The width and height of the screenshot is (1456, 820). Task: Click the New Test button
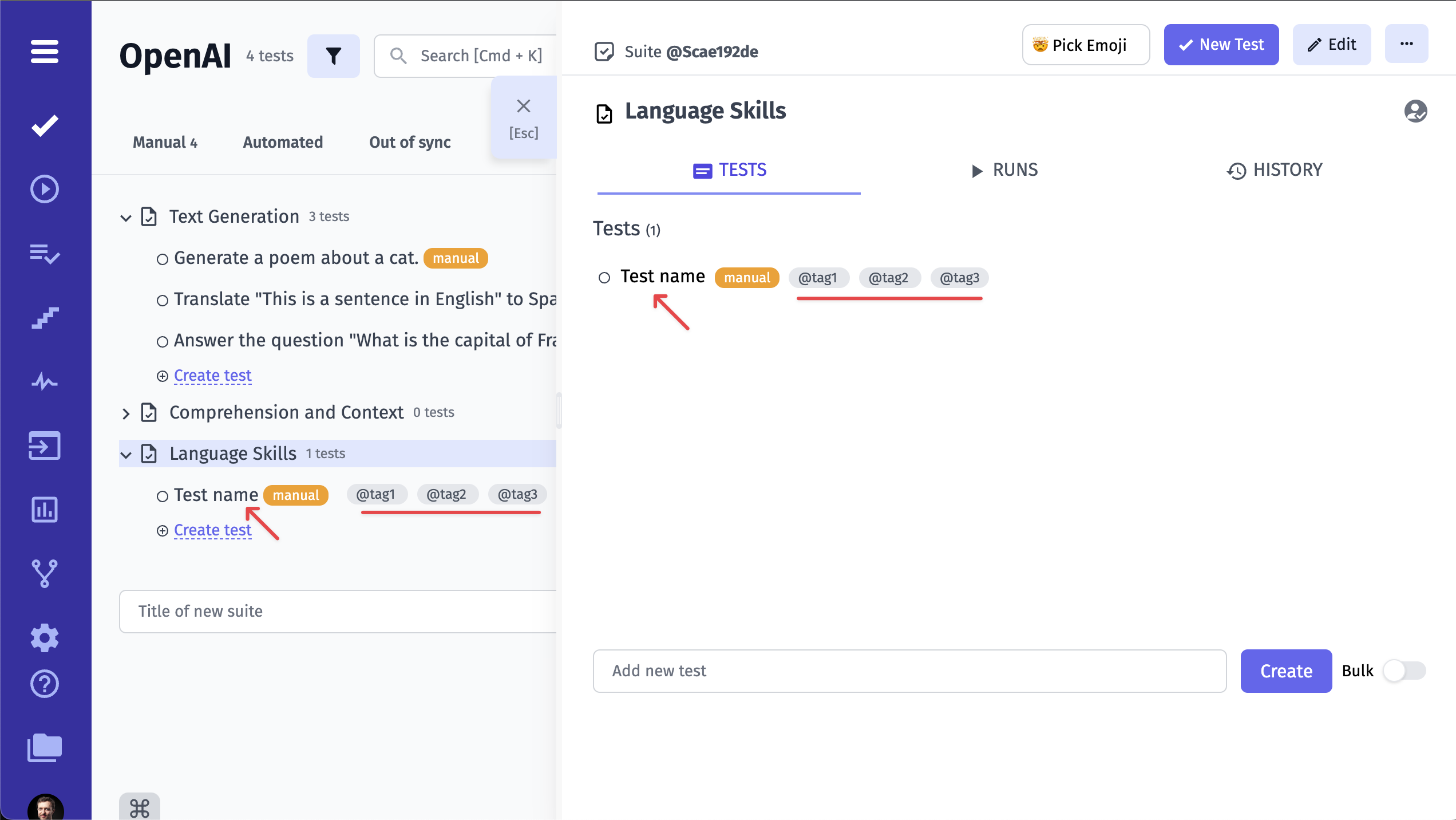click(x=1222, y=44)
